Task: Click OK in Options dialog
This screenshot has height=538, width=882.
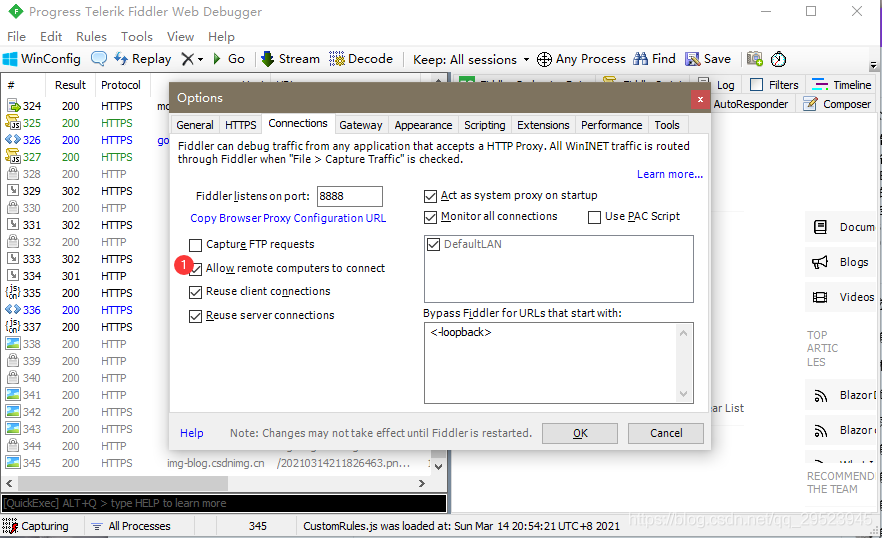Action: (x=580, y=433)
